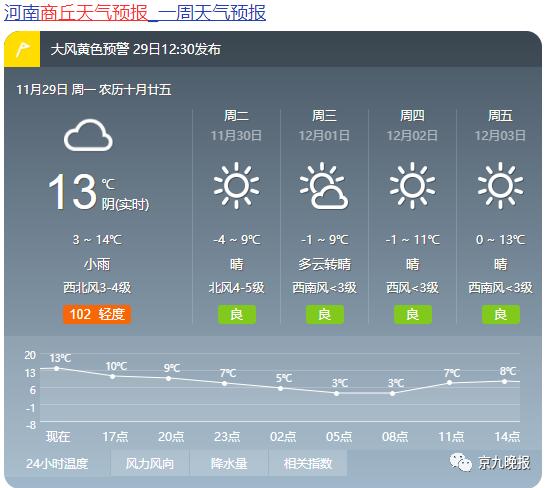Click the green 良 badge under 周二
Image resolution: width=548 pixels, height=488 pixels.
coord(237,314)
